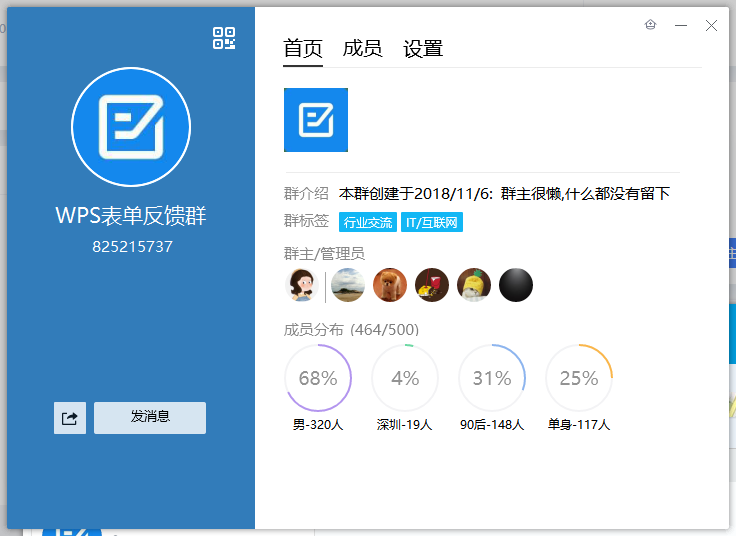Viewport: 736px width, 536px height.
Task: Open the admin avatar with red drink
Action: click(432, 285)
